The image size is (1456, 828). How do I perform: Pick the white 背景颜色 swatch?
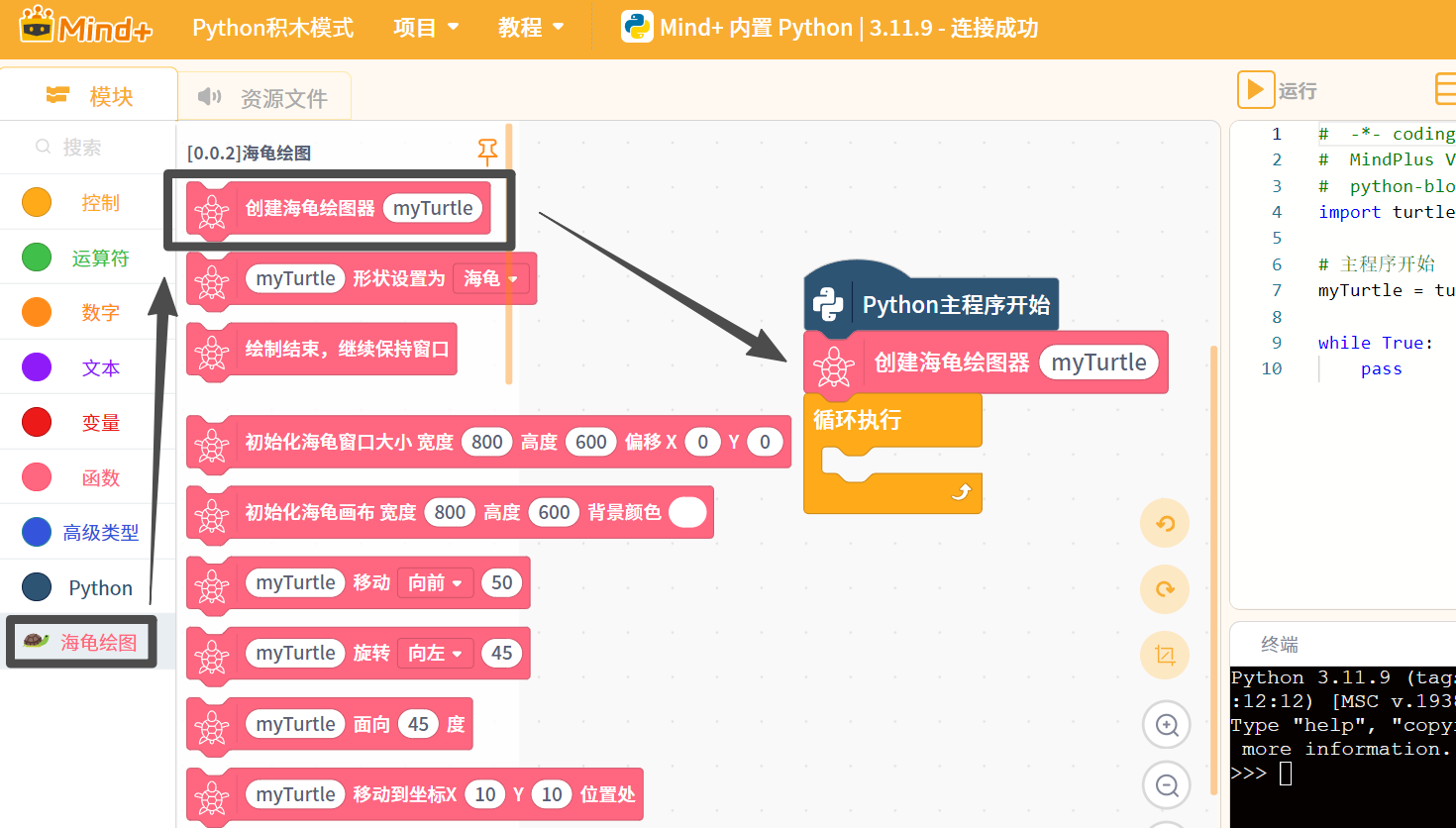click(x=687, y=512)
